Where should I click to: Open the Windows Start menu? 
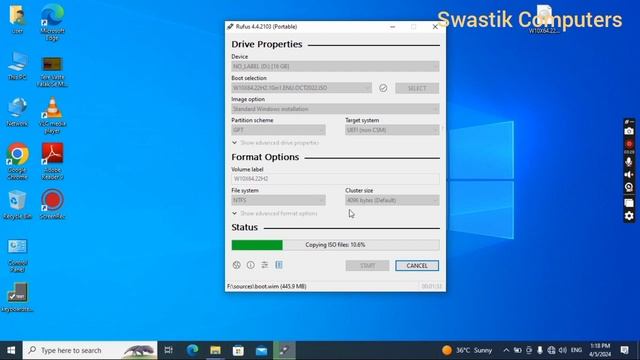11,350
